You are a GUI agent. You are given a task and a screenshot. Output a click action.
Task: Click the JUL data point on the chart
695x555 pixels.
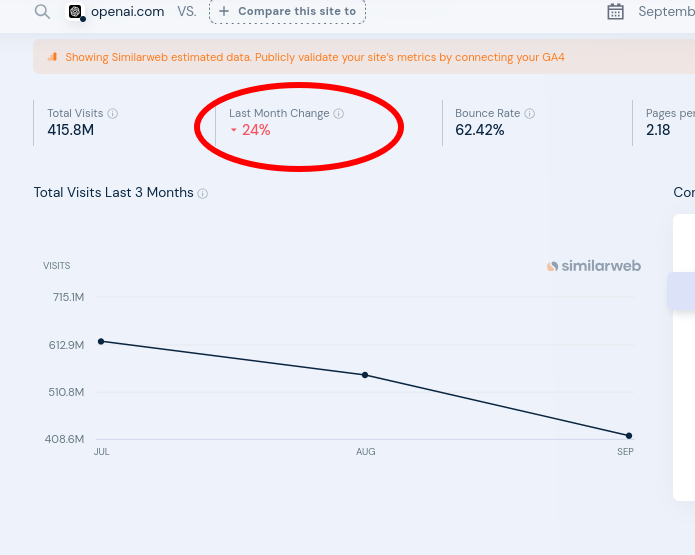(101, 341)
